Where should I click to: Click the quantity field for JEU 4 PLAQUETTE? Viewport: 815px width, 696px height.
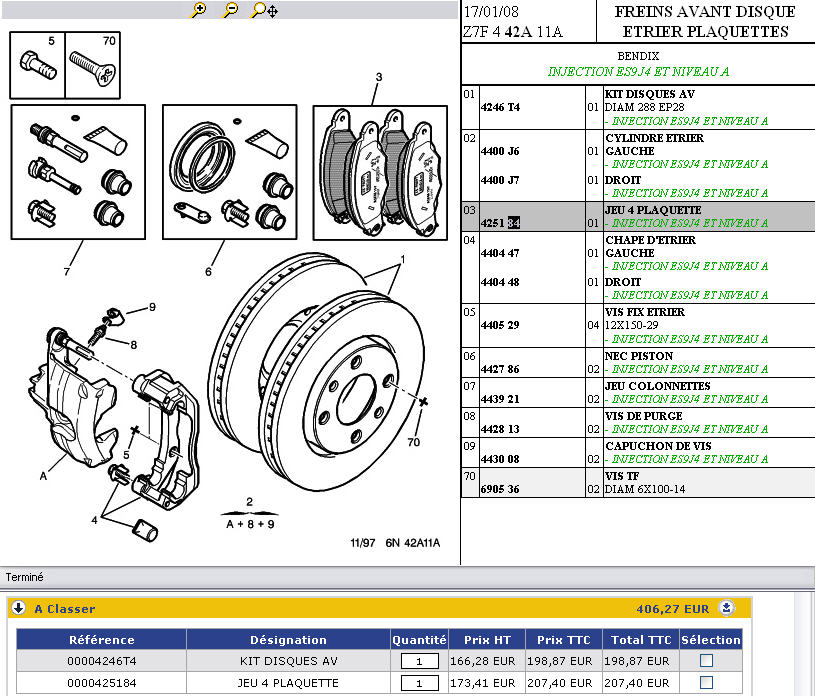click(x=420, y=683)
